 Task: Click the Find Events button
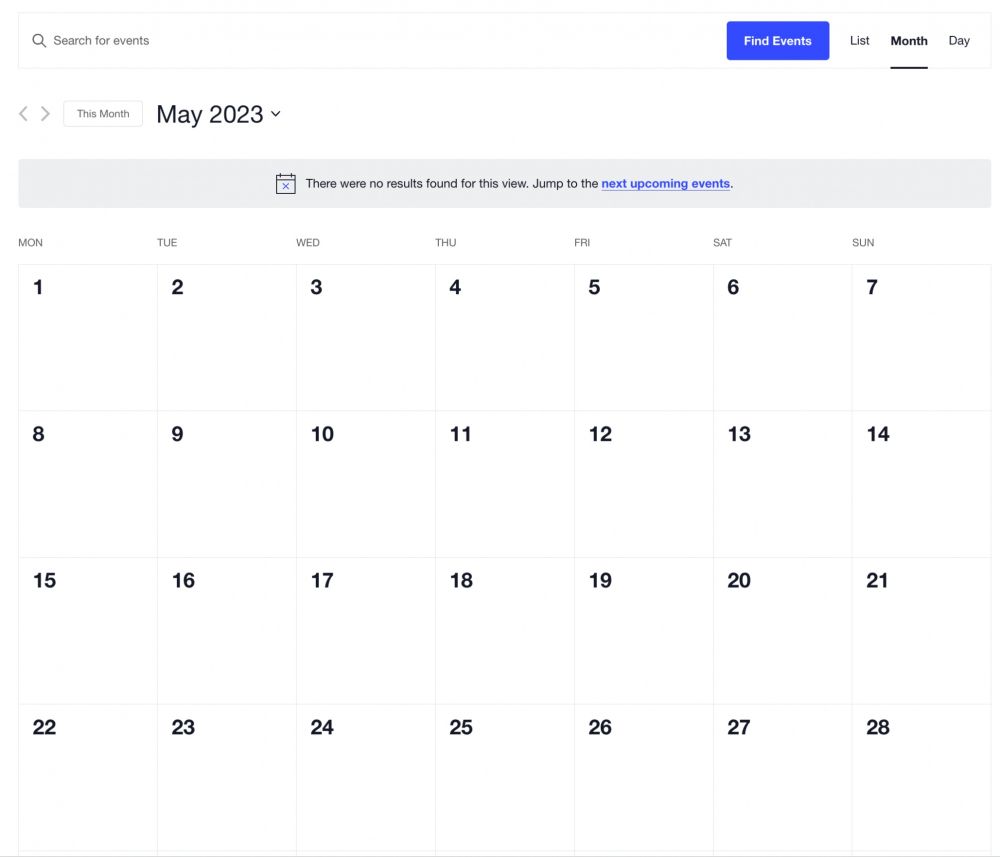click(777, 41)
